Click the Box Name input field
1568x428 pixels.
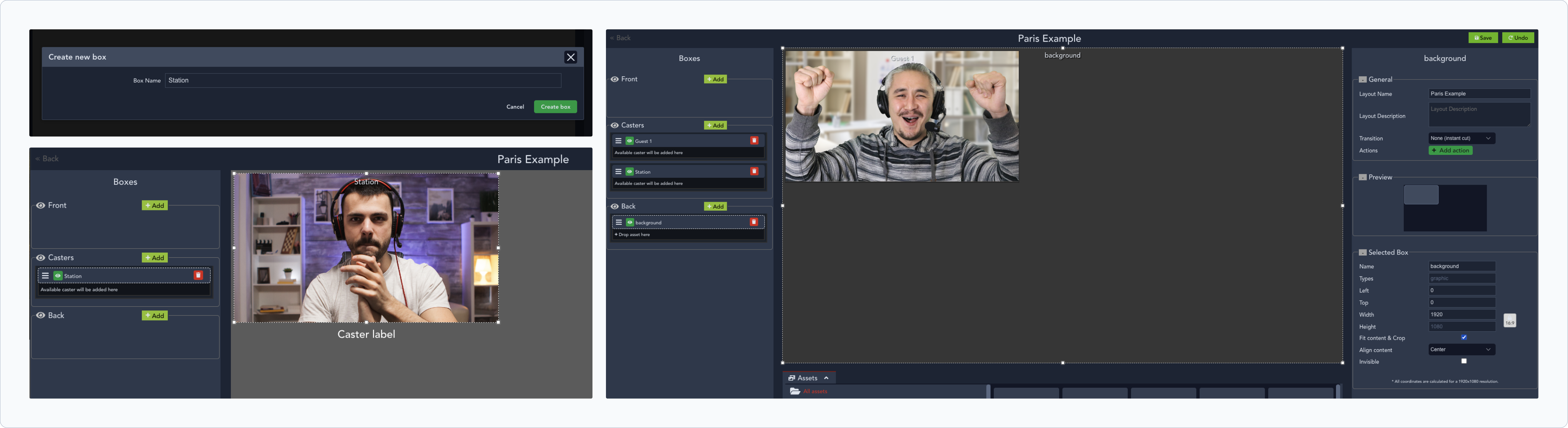[x=363, y=80]
